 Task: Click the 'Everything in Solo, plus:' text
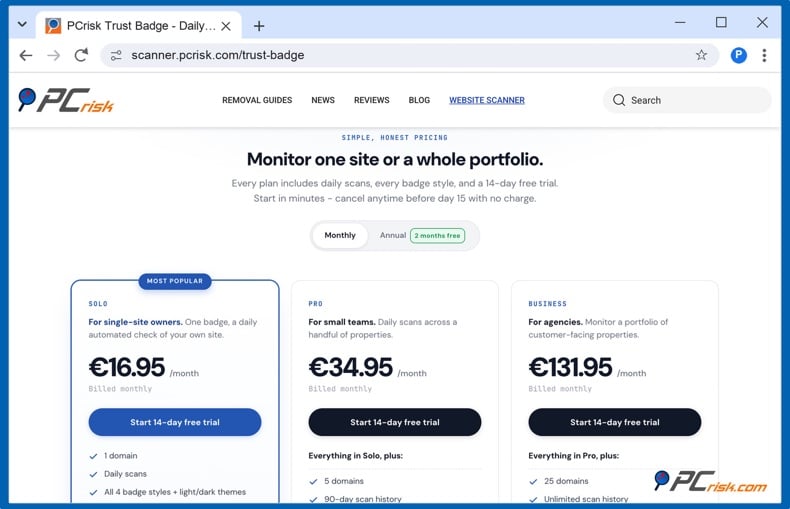pyautogui.click(x=356, y=456)
